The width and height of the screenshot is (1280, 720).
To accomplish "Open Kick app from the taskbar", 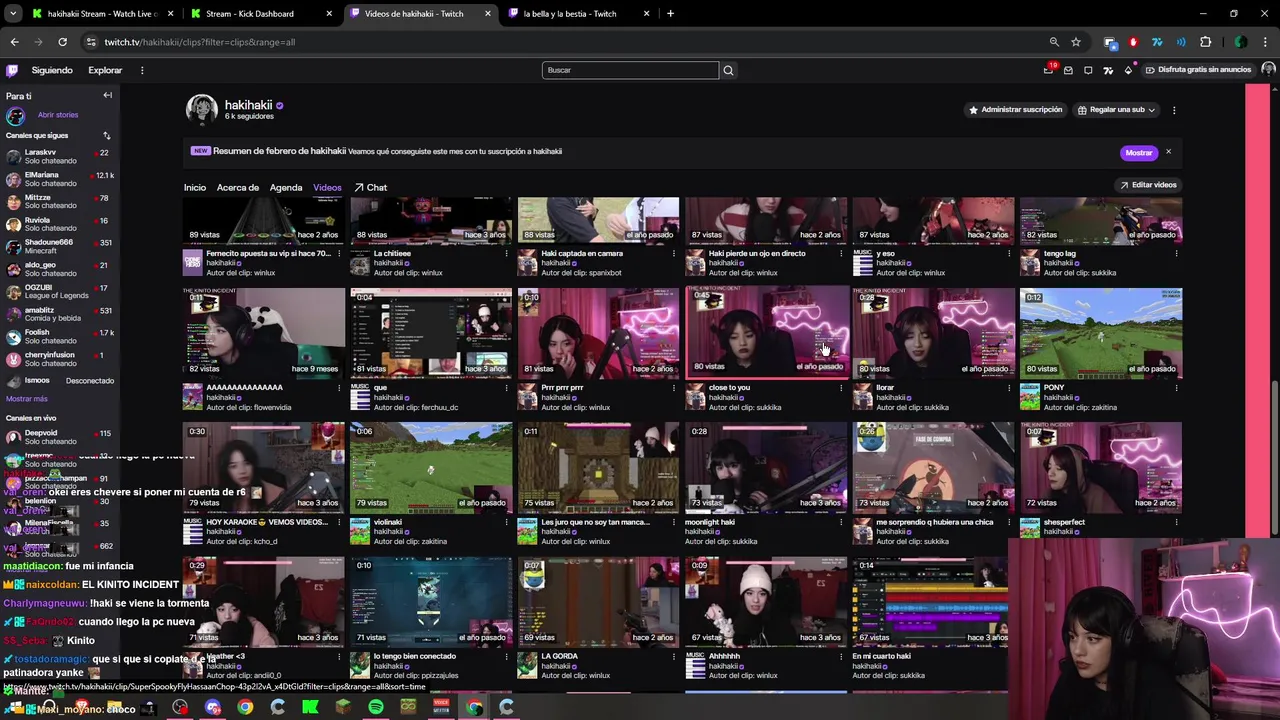I will coord(310,707).
